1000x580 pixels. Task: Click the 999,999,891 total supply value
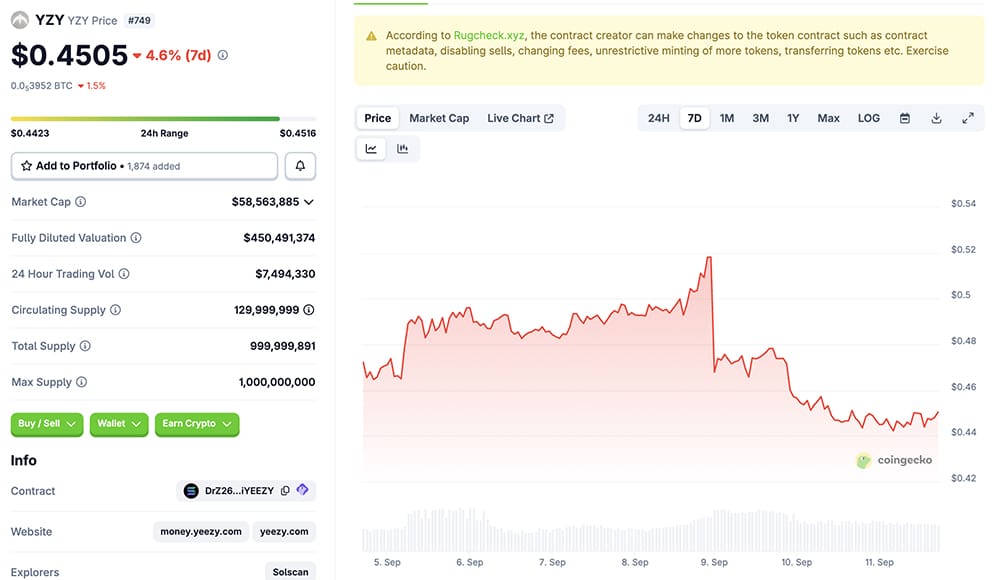point(283,346)
